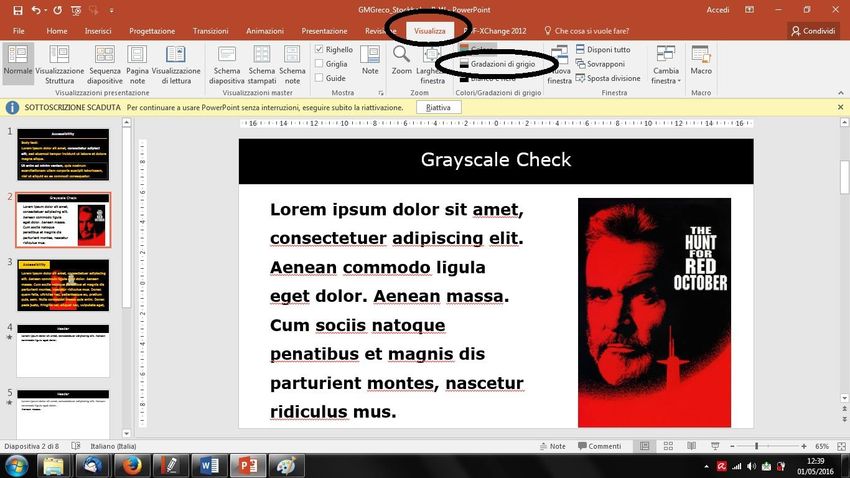The width and height of the screenshot is (850, 478).
Task: Open the File tab
Action: click(18, 31)
